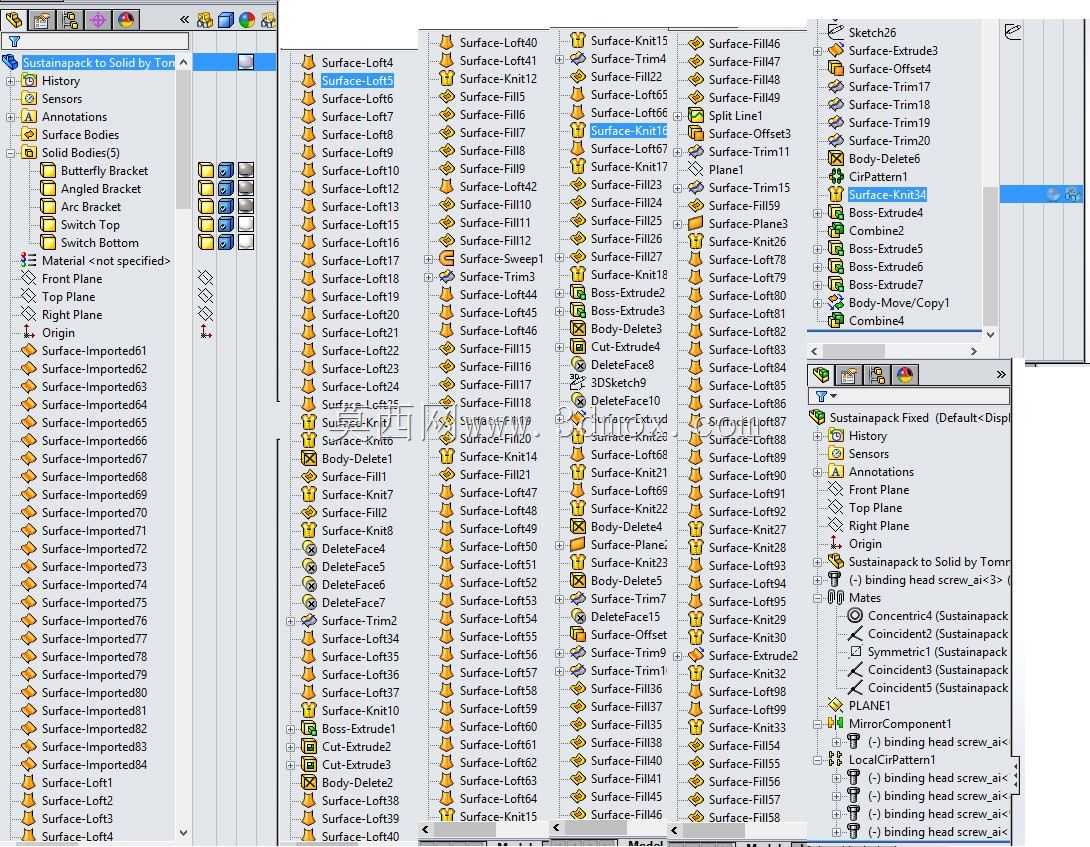Select the Cut-Extrude2 feature icon

[x=309, y=747]
